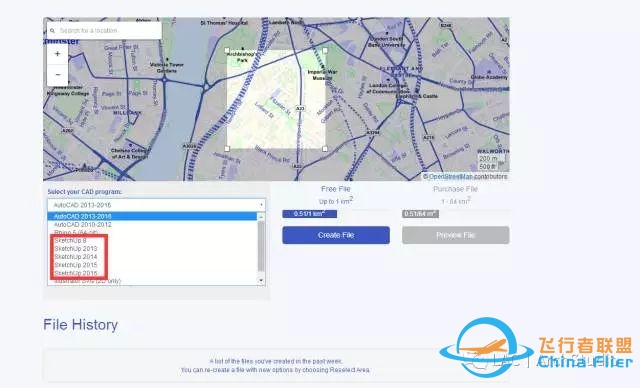The image size is (640, 388).
Task: Zoom out of the map with minus button
Action: (x=58, y=75)
